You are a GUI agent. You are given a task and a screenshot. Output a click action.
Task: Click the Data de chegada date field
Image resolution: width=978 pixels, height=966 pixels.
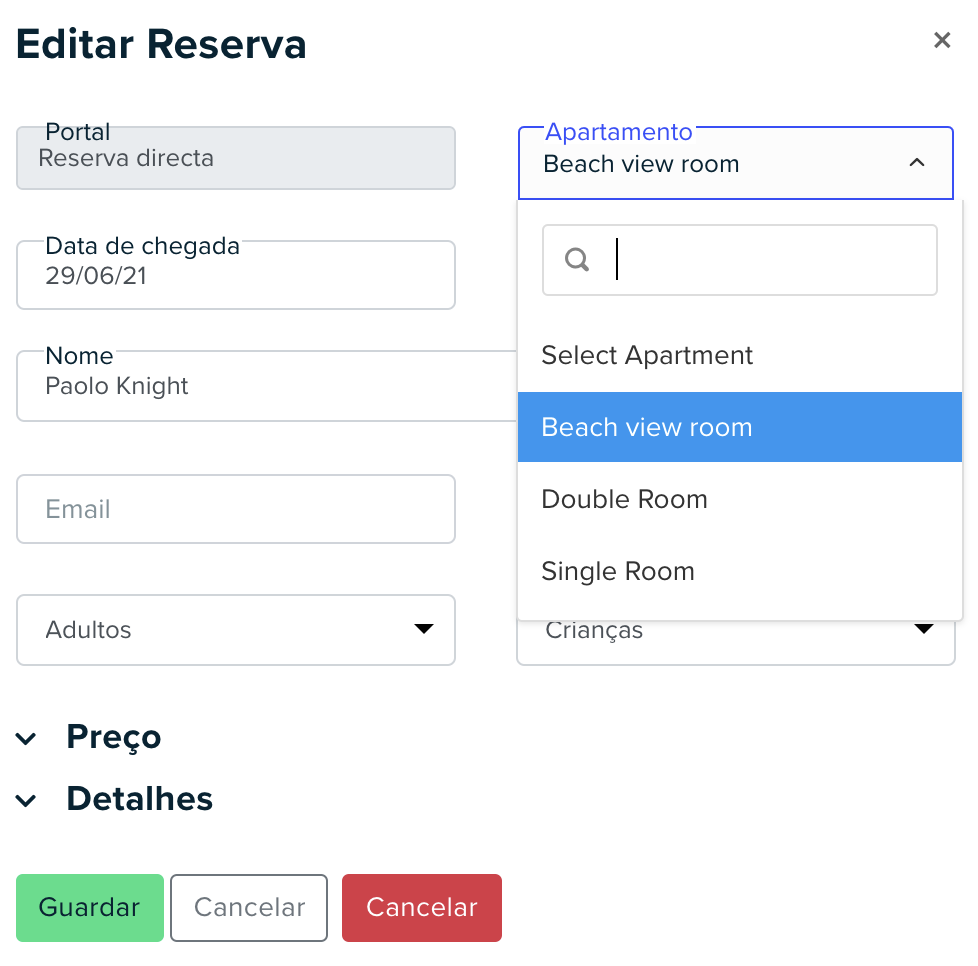(236, 274)
